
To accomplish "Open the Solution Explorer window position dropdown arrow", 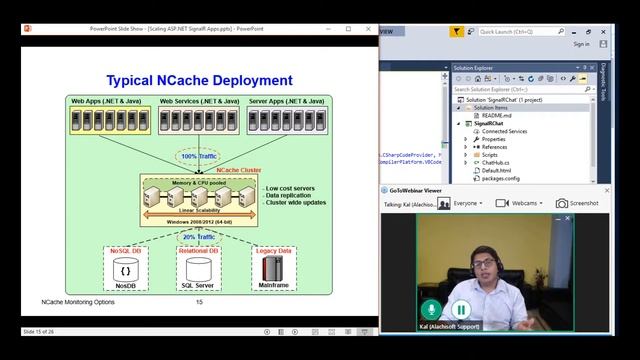I will click(x=578, y=68).
